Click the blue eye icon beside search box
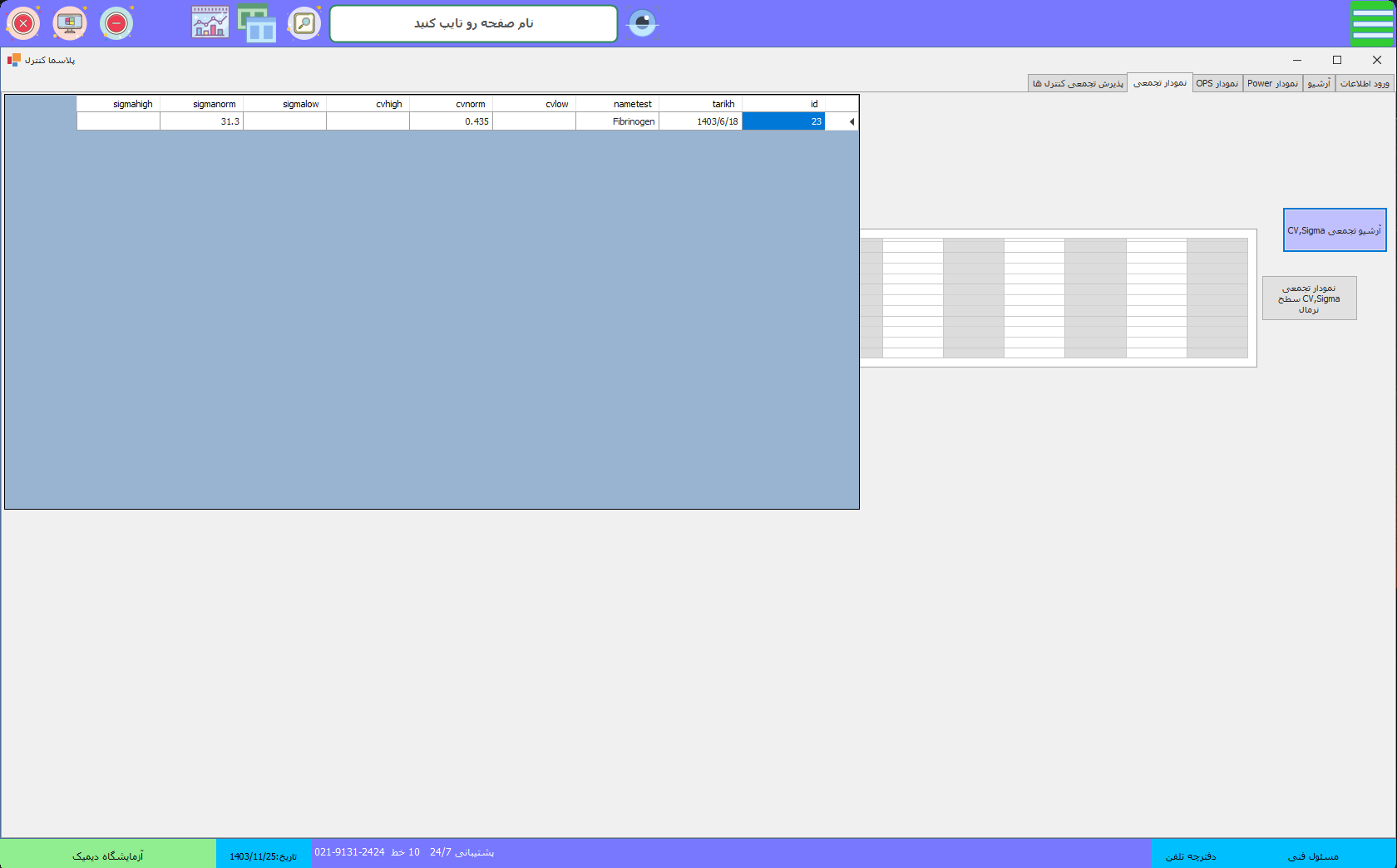The height and width of the screenshot is (868, 1397). tap(642, 23)
